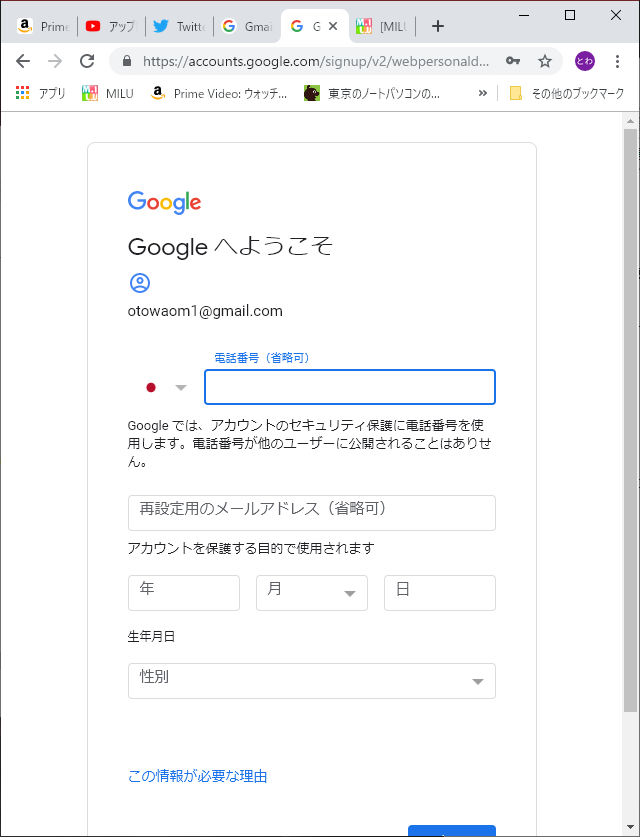Screen dimensions: 640x837
Task: Click the 年 birth year field
Action: click(184, 593)
